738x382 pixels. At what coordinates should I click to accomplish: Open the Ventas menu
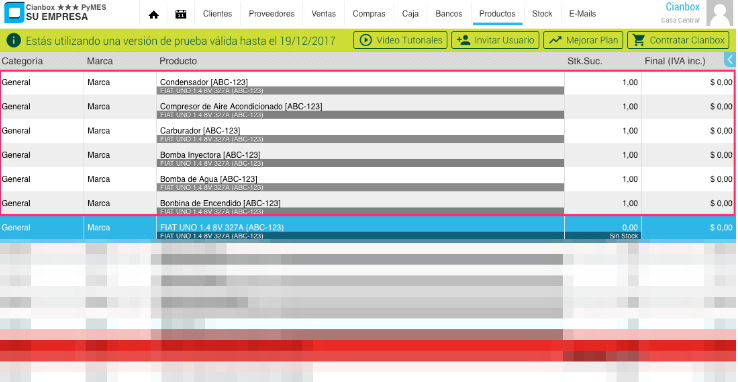click(x=324, y=14)
